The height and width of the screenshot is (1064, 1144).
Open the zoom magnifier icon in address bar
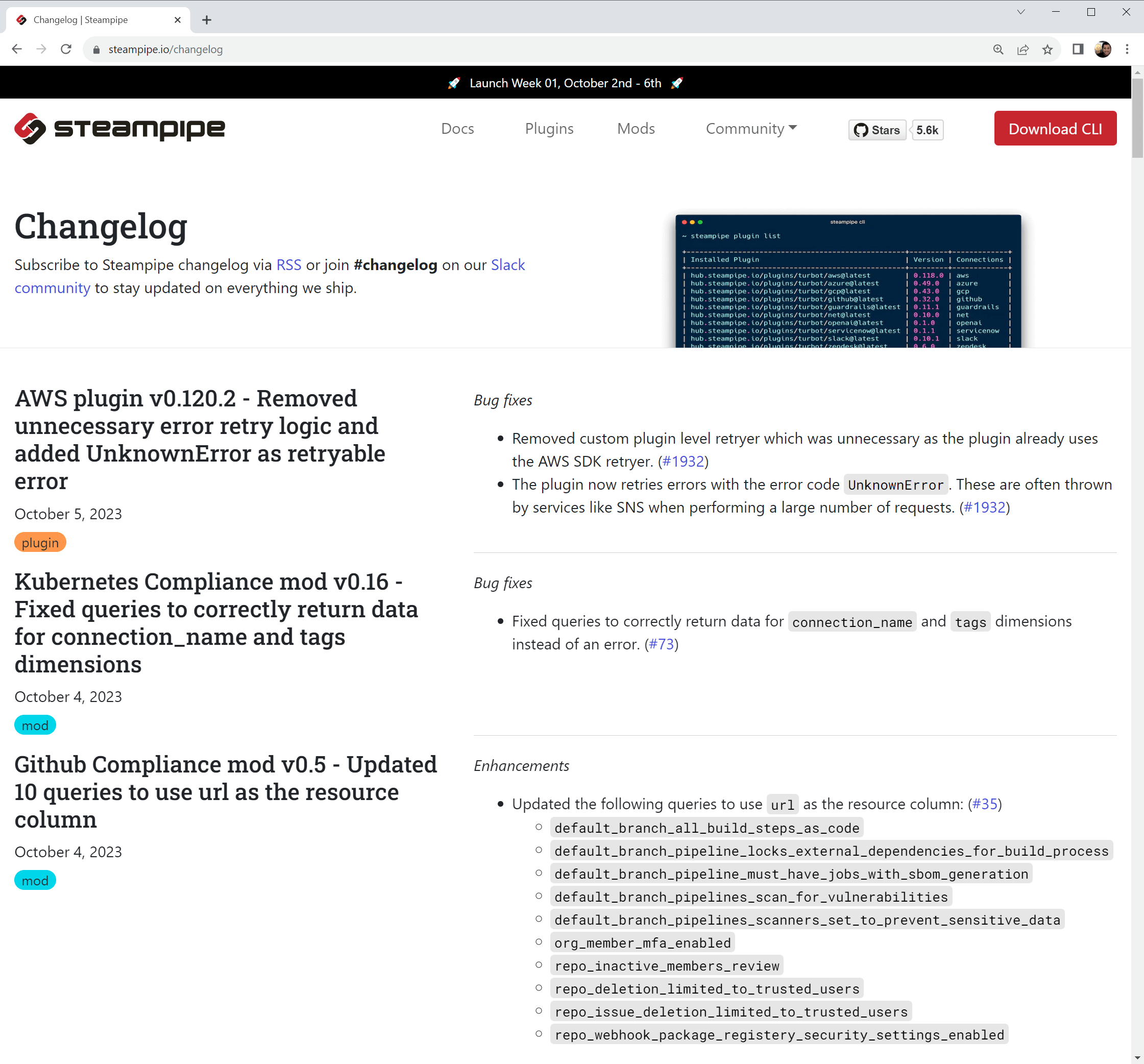(x=999, y=50)
